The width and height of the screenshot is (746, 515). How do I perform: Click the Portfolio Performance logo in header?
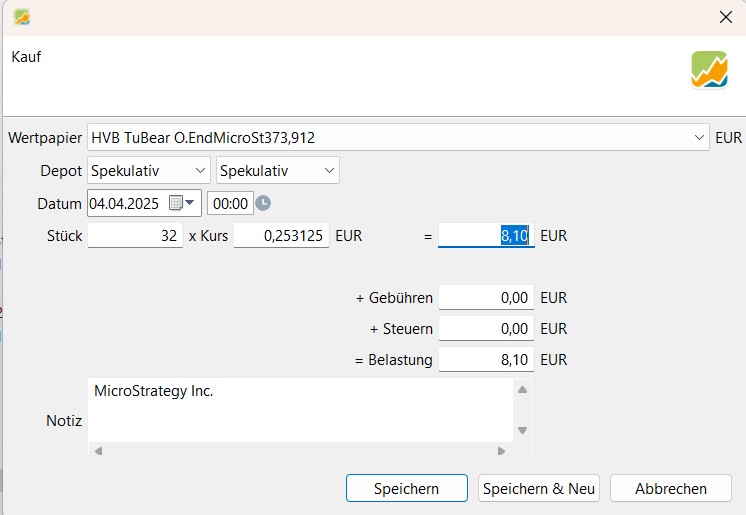click(x=709, y=69)
